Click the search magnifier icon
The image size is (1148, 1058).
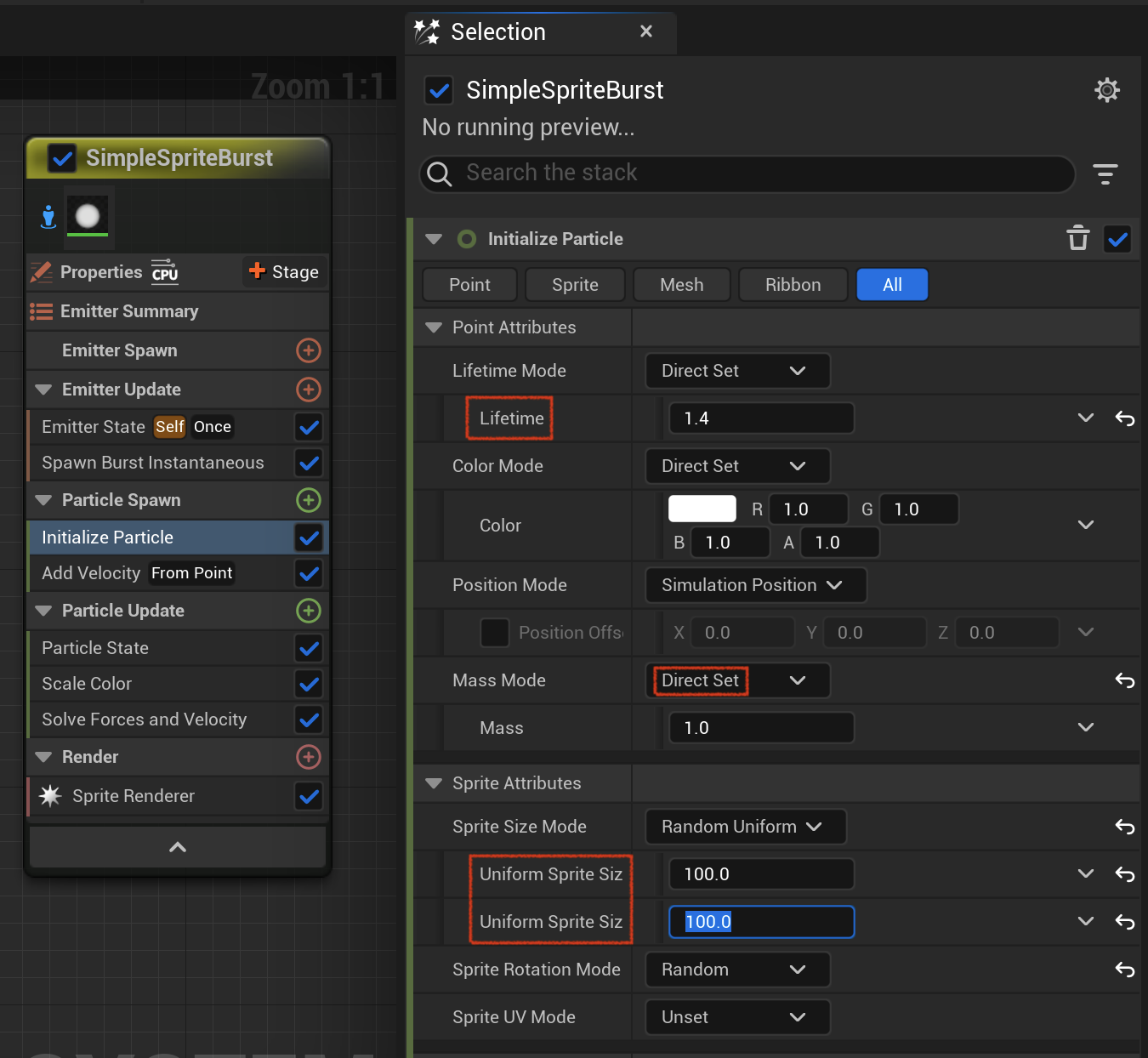pos(439,174)
